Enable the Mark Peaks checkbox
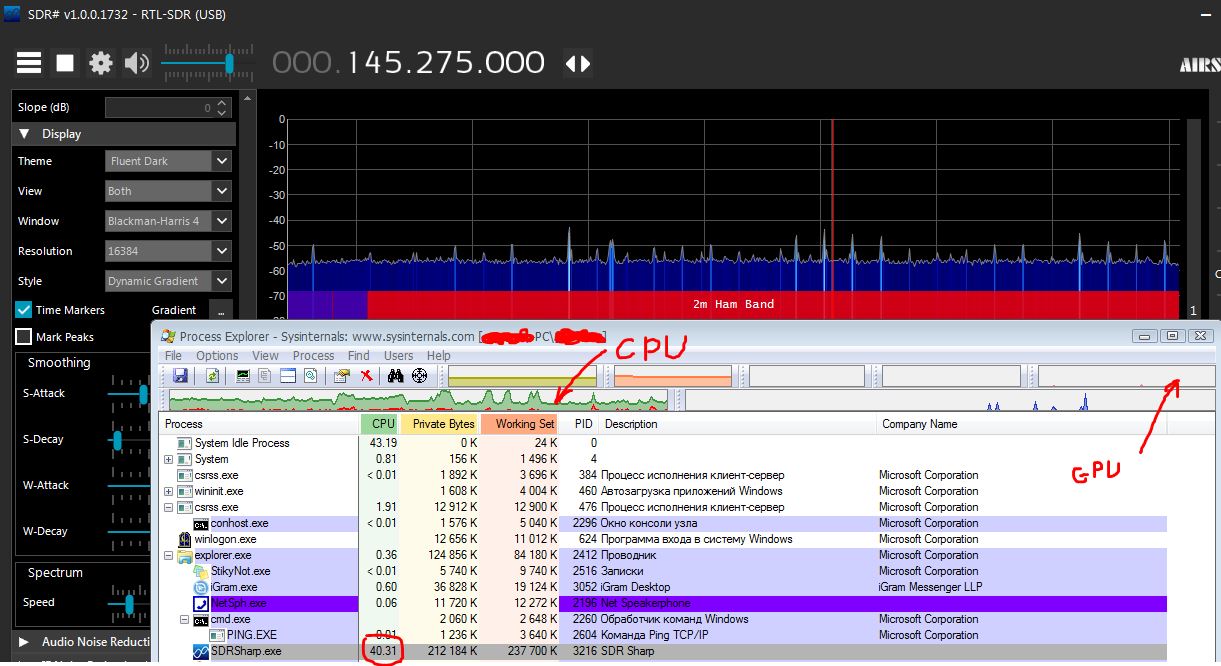The width and height of the screenshot is (1221, 666). pos(24,337)
